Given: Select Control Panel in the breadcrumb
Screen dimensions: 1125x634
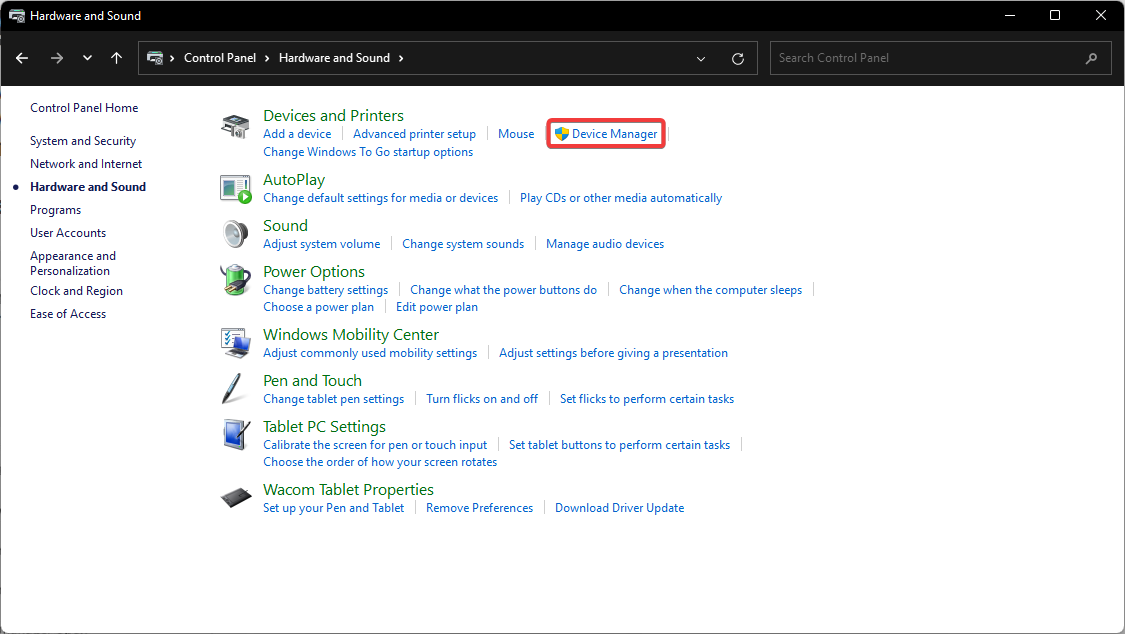Looking at the screenshot, I should pyautogui.click(x=220, y=58).
